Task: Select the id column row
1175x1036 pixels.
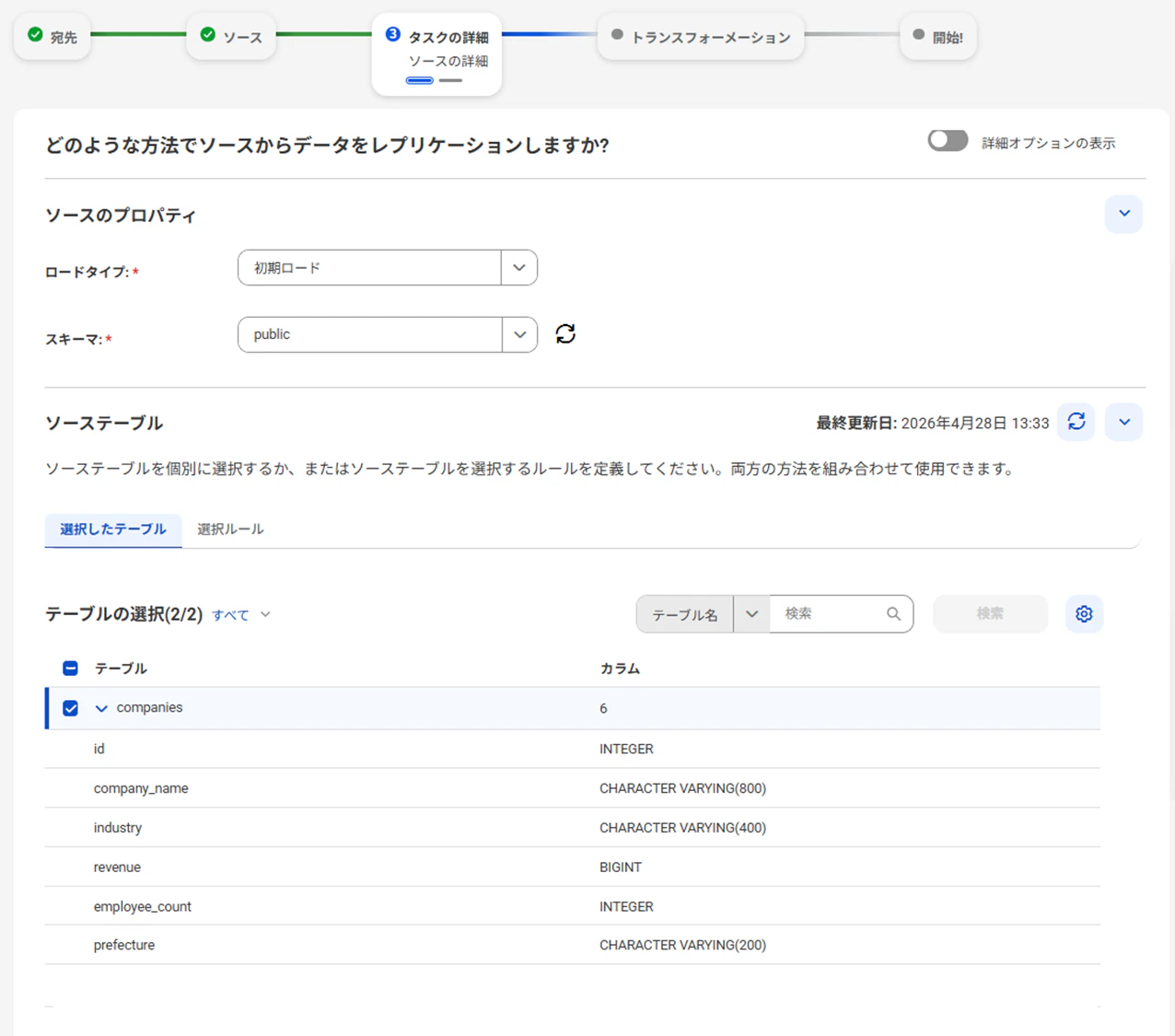Action: pos(572,749)
